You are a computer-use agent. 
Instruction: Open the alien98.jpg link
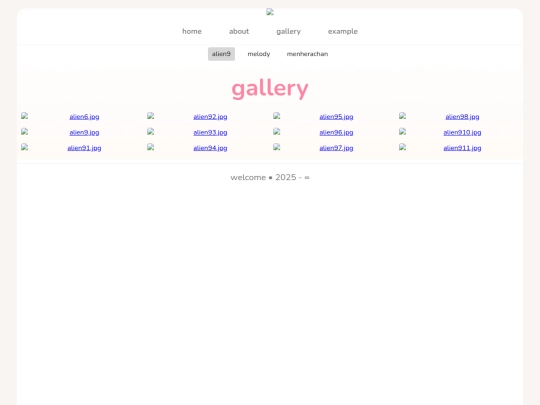[463, 117]
